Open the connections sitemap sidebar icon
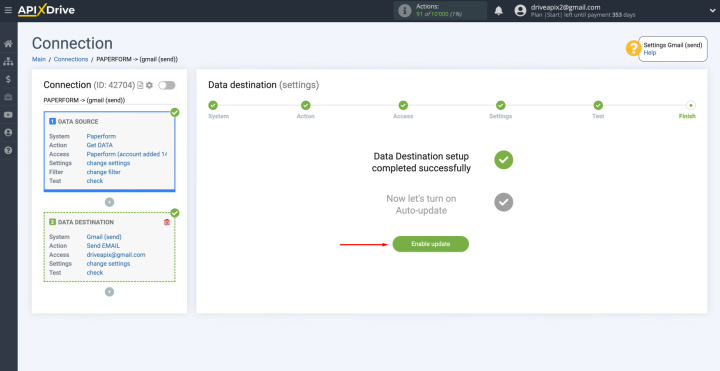The image size is (720, 371). tap(8, 61)
